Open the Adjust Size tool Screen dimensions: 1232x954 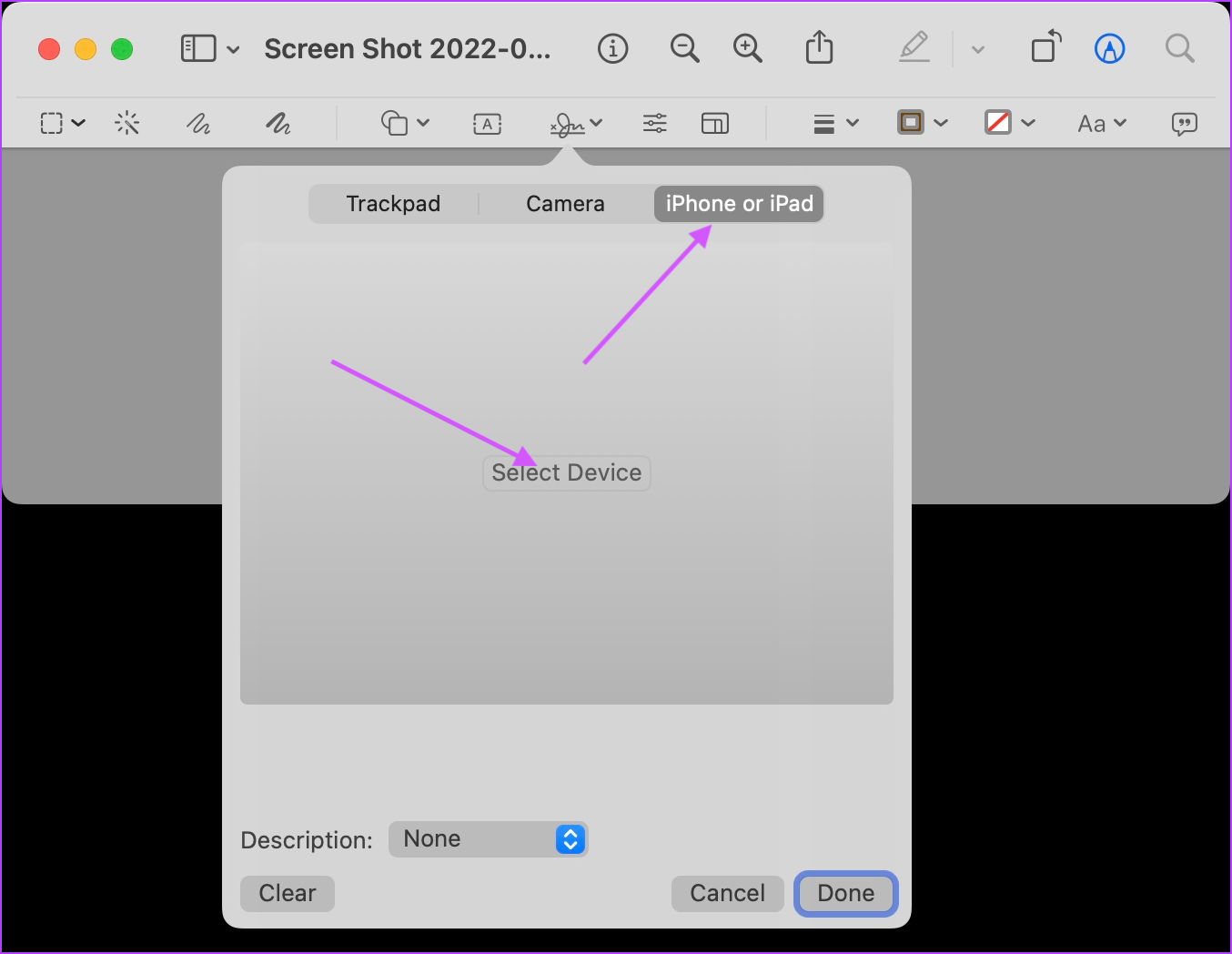click(715, 123)
